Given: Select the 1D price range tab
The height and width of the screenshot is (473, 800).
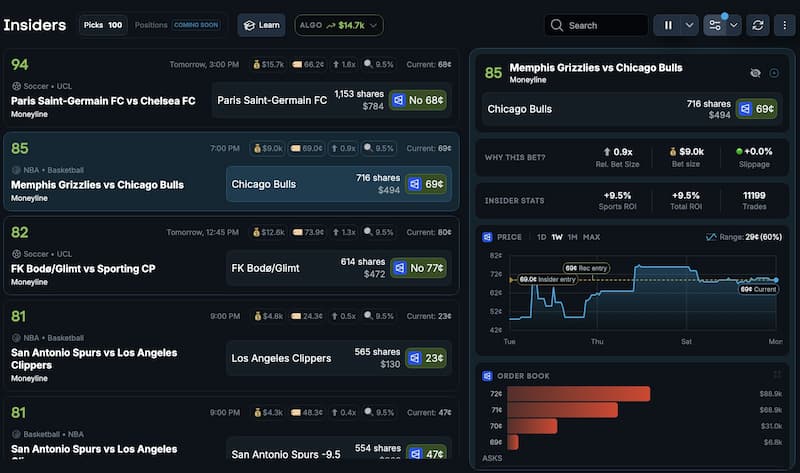Looking at the screenshot, I should click(541, 237).
